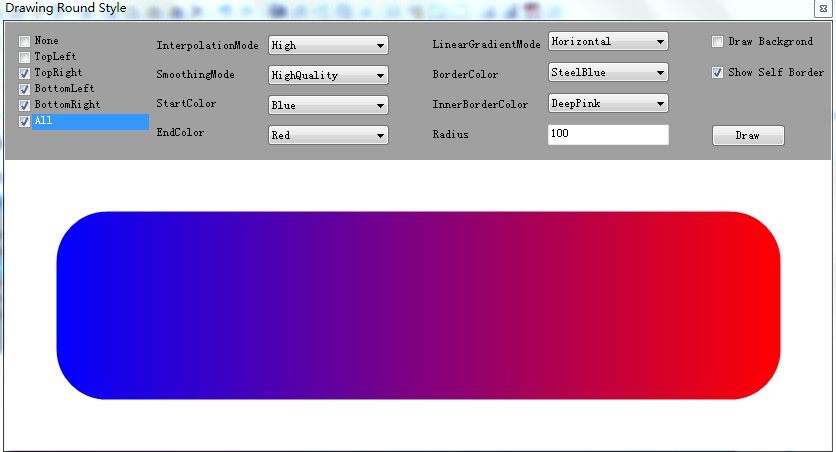Screen dimensions: 836x452
Task: Enable the Draw Backgrond checkbox
Action: pyautogui.click(x=717, y=42)
